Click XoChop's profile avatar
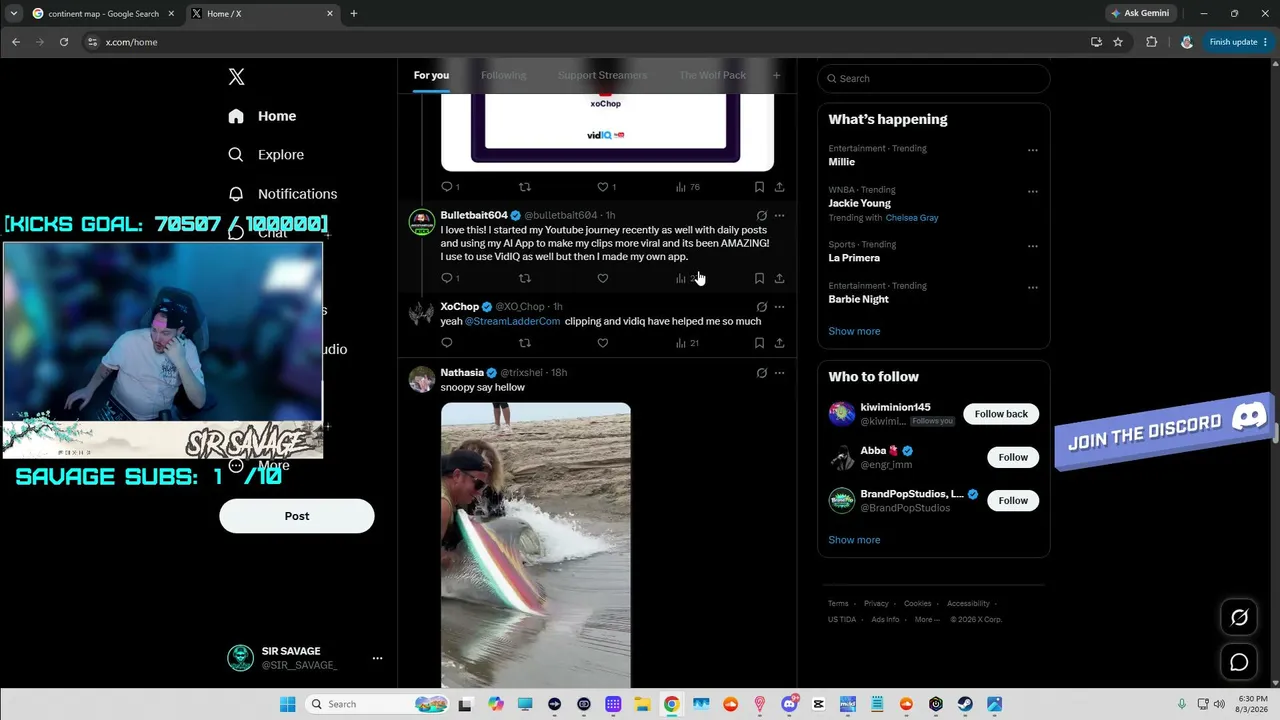Viewport: 1280px width, 720px height. coord(422,313)
